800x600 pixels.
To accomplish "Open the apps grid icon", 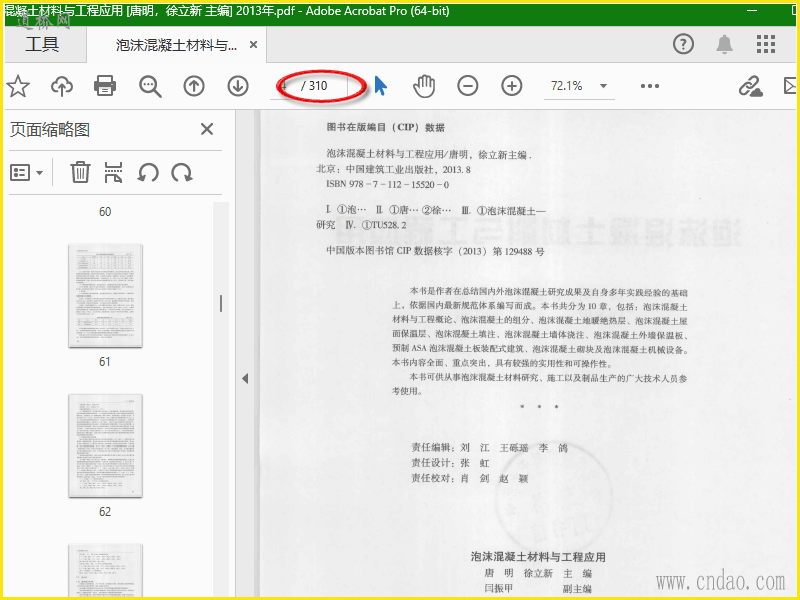I will click(766, 44).
